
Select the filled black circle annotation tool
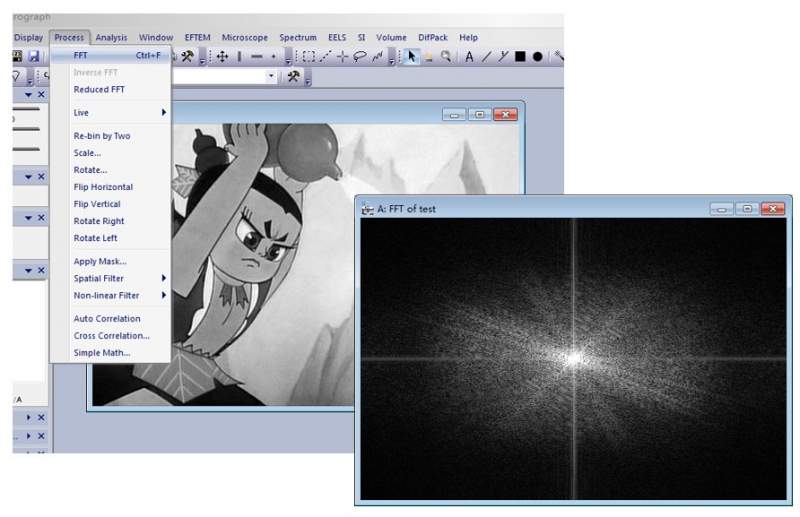(537, 57)
